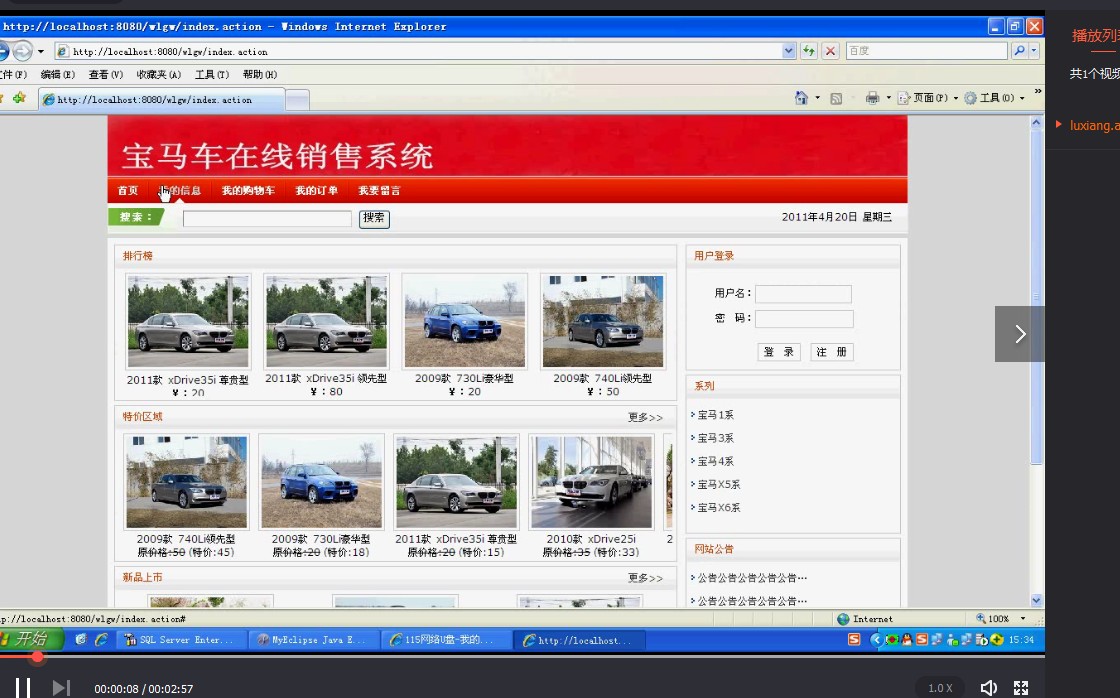Click the 搜索 search button

pyautogui.click(x=374, y=219)
